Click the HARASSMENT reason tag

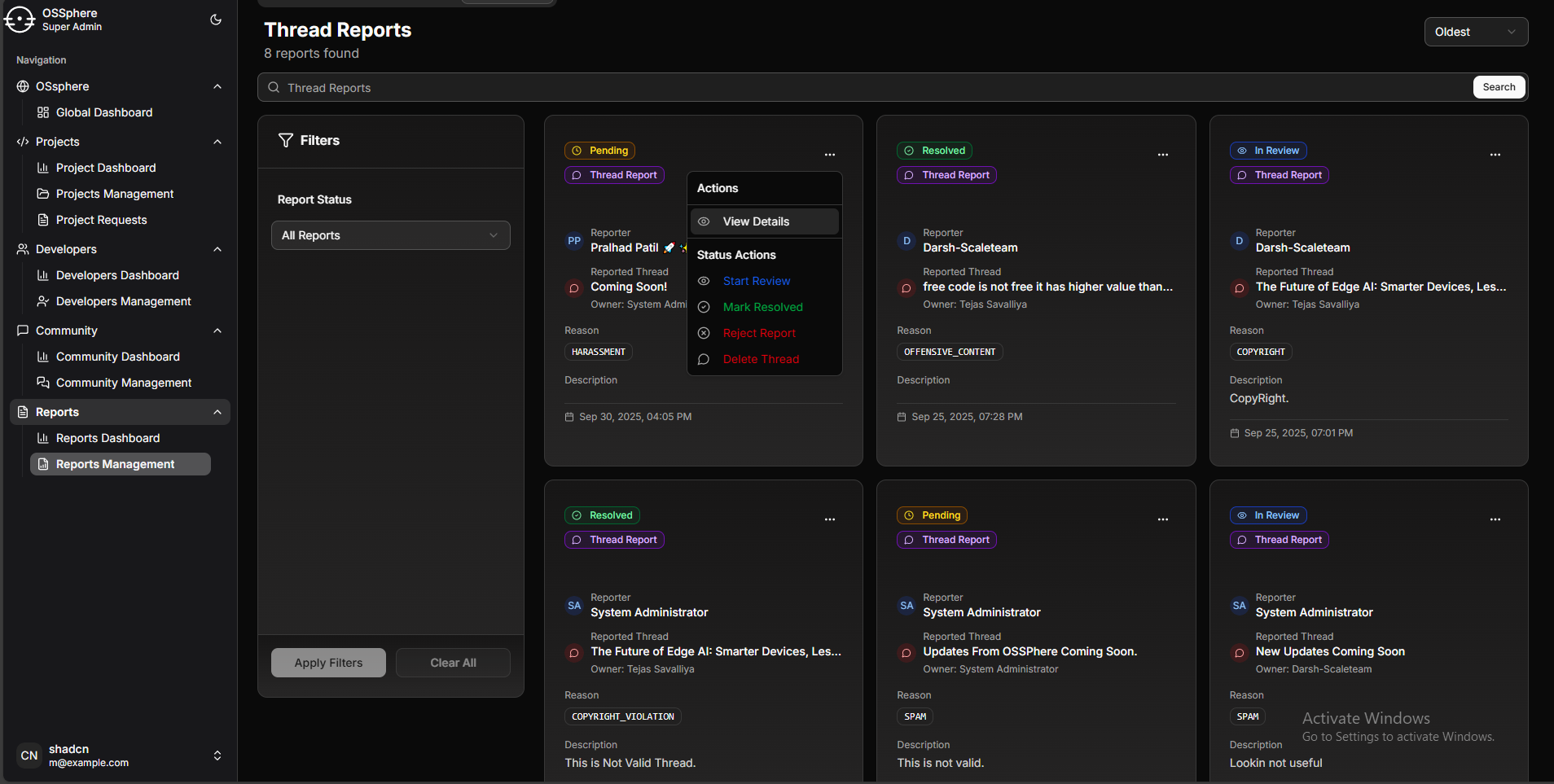(x=599, y=352)
